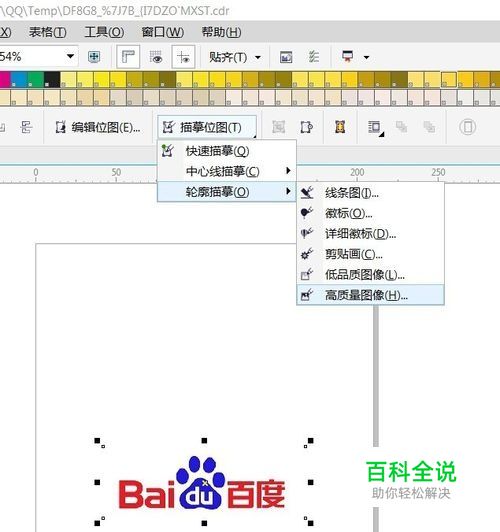Click the logo trace icon in the submenu
This screenshot has width=500, height=532.
click(x=307, y=212)
